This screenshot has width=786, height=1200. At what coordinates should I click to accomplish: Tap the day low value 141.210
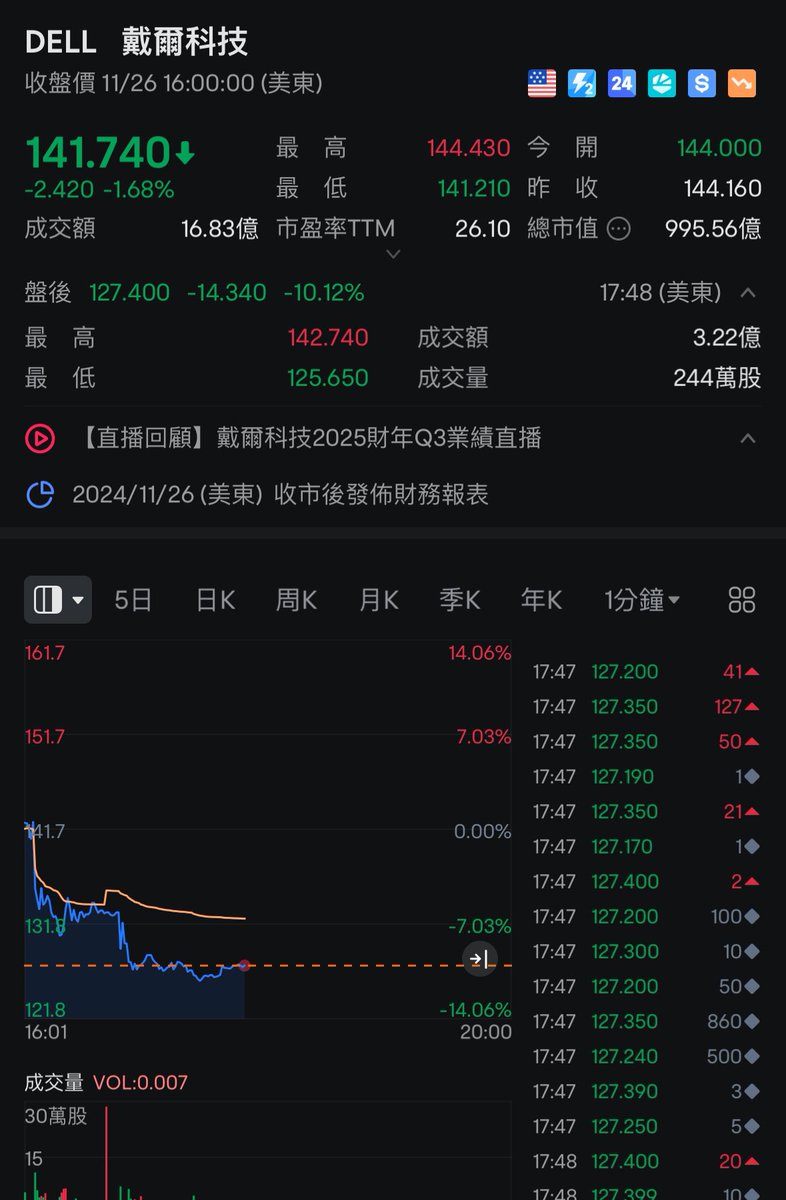pyautogui.click(x=474, y=188)
